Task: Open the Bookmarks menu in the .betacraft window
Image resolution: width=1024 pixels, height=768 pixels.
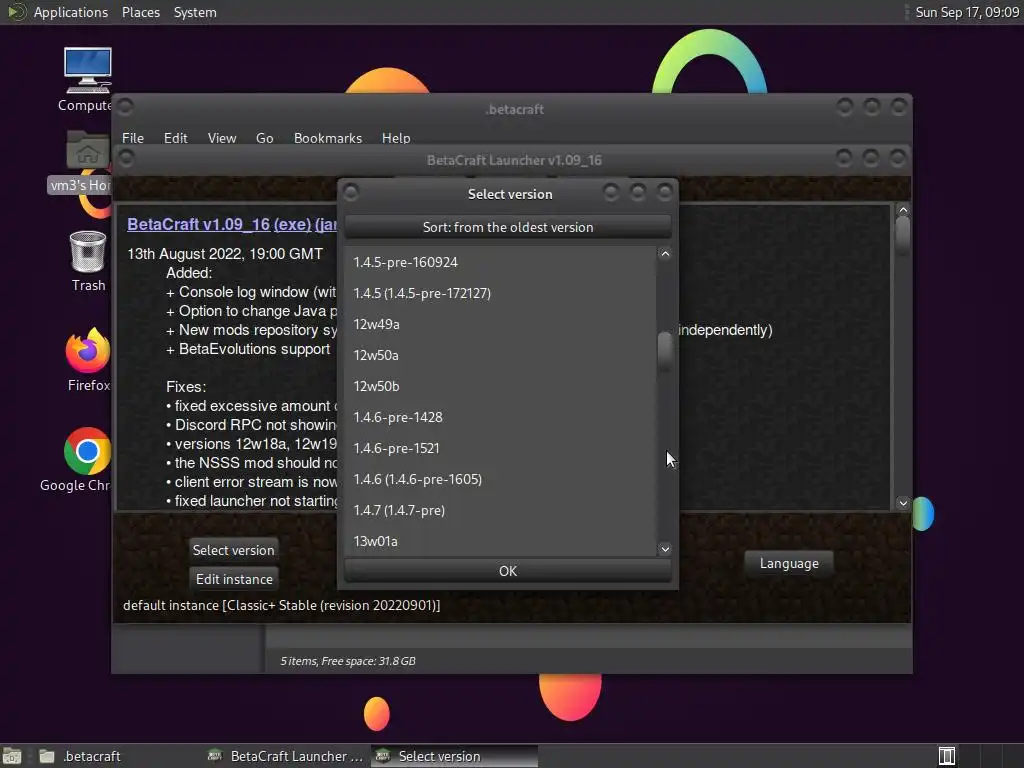Action: (x=327, y=138)
